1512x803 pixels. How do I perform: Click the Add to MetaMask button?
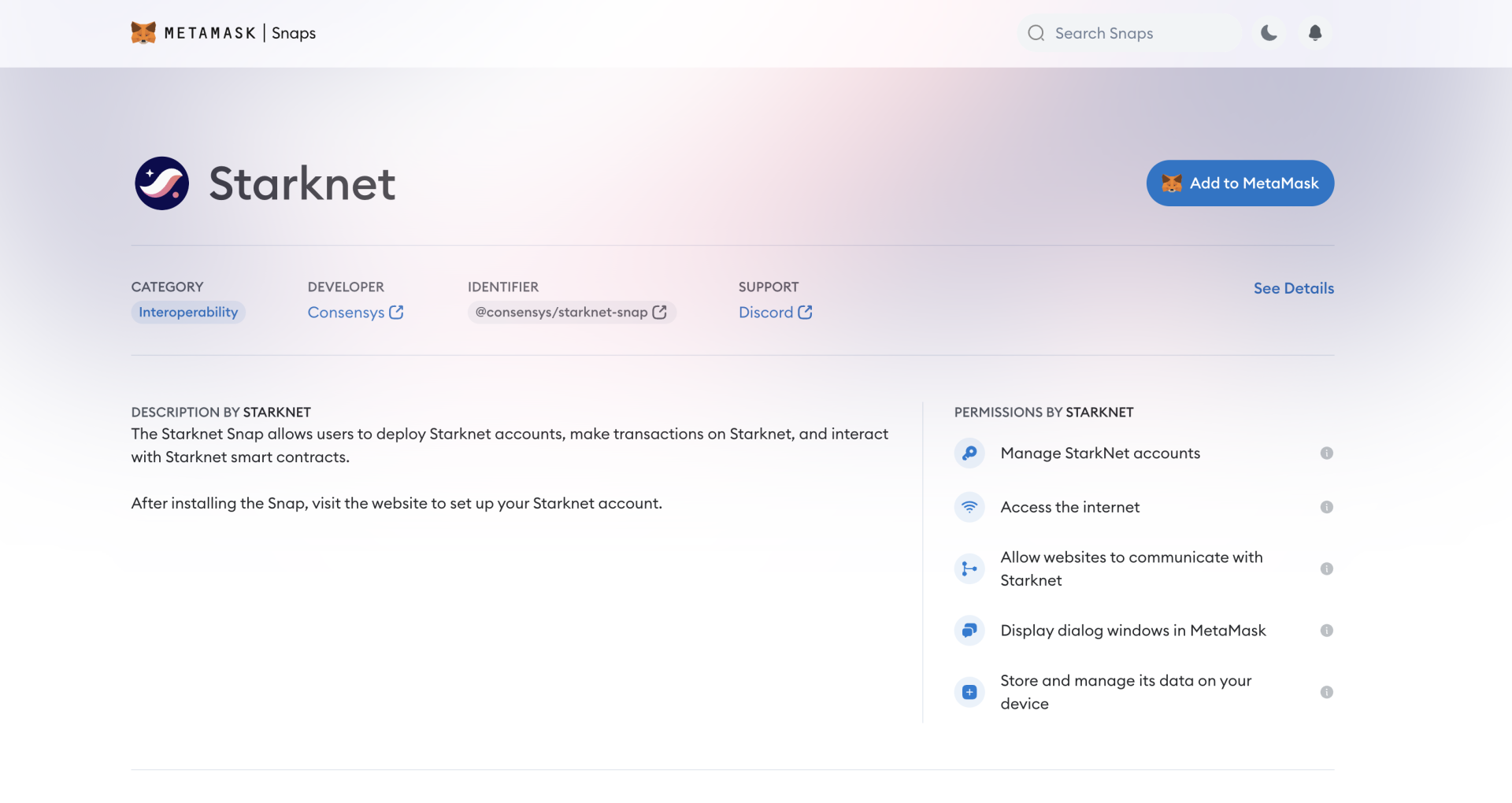click(1240, 183)
